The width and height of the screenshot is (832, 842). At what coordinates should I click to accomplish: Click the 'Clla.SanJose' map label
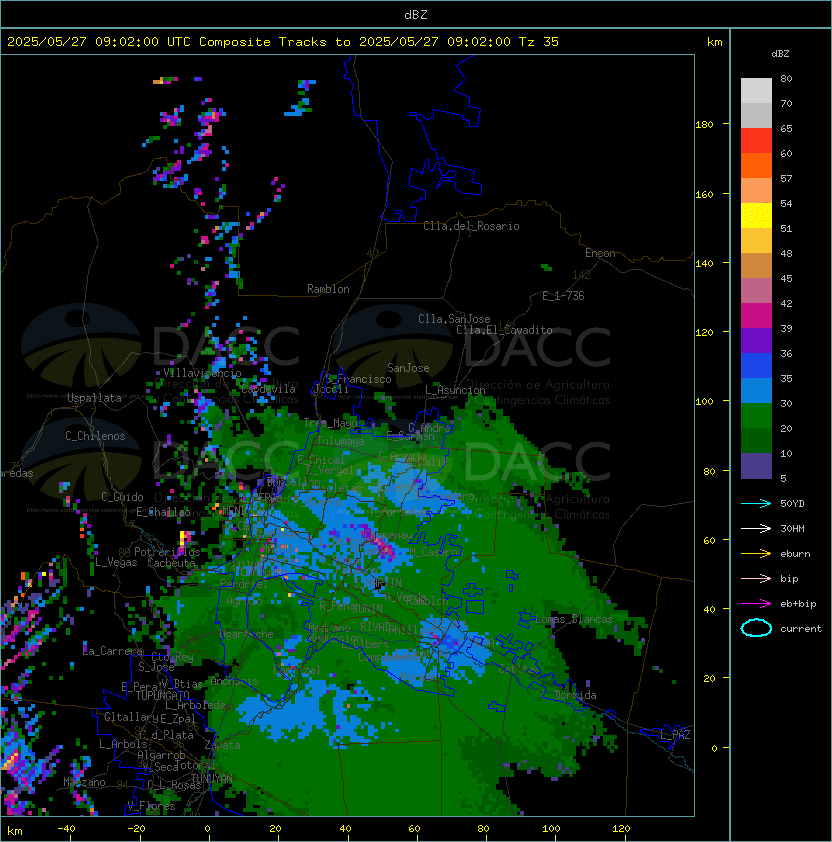(x=454, y=319)
